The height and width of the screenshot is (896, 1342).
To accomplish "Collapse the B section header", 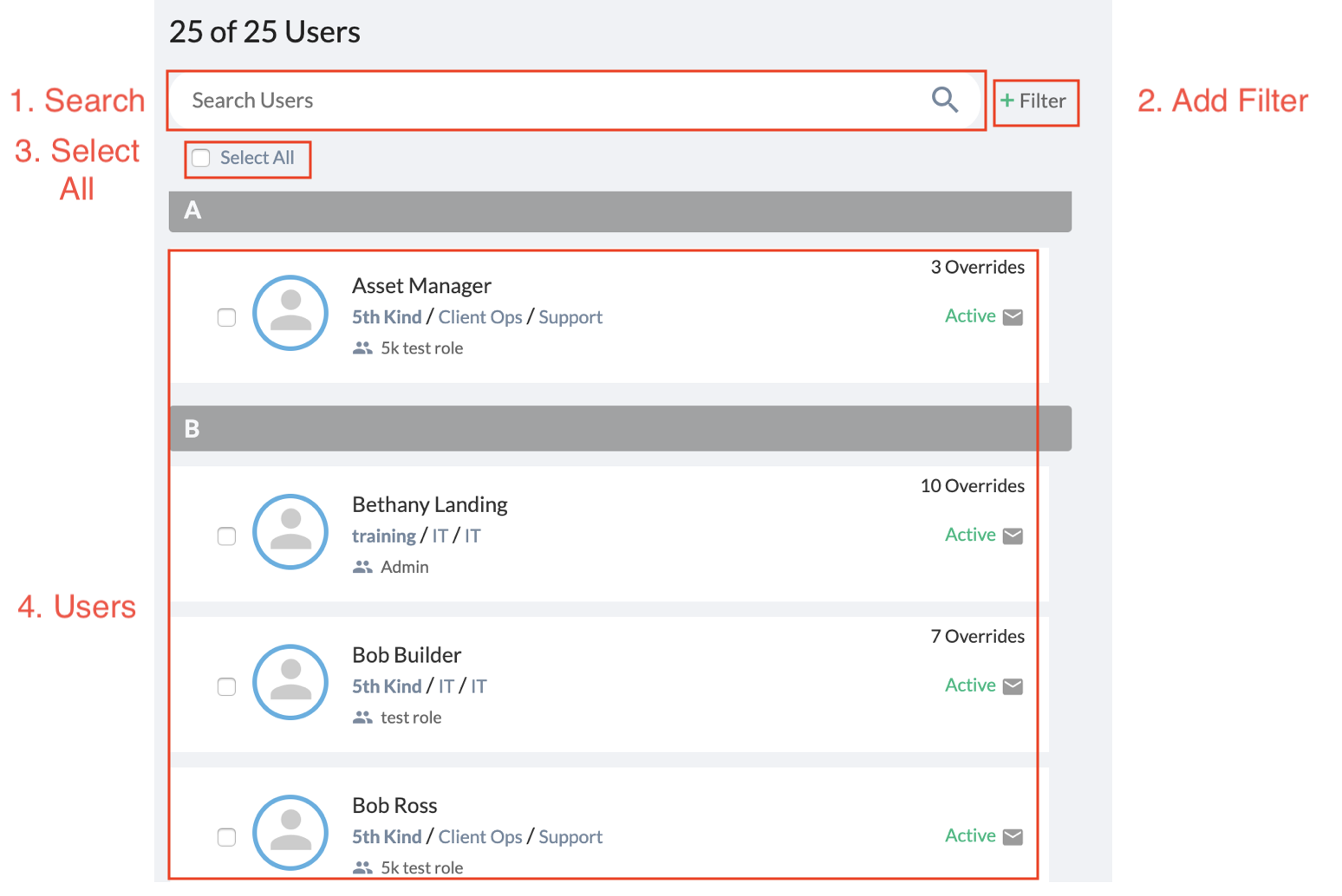I will click(620, 429).
